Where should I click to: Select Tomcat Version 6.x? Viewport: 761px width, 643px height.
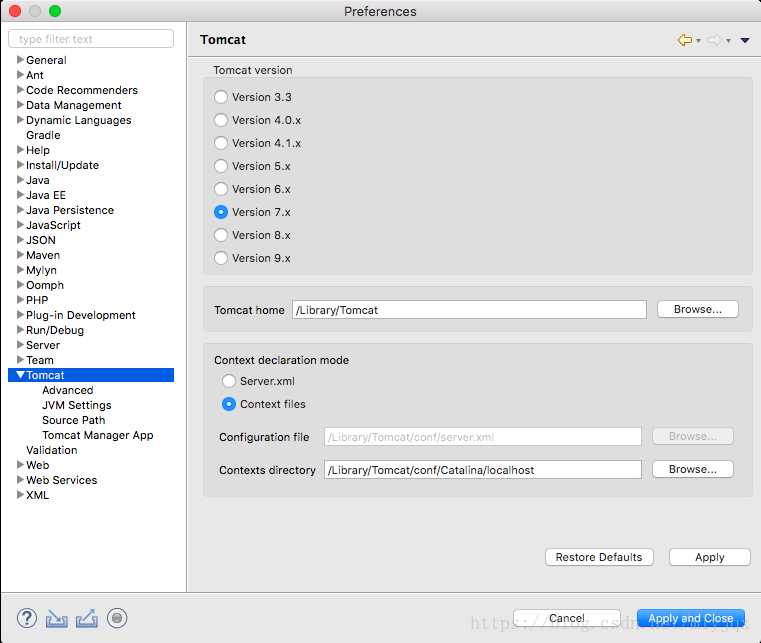221,189
